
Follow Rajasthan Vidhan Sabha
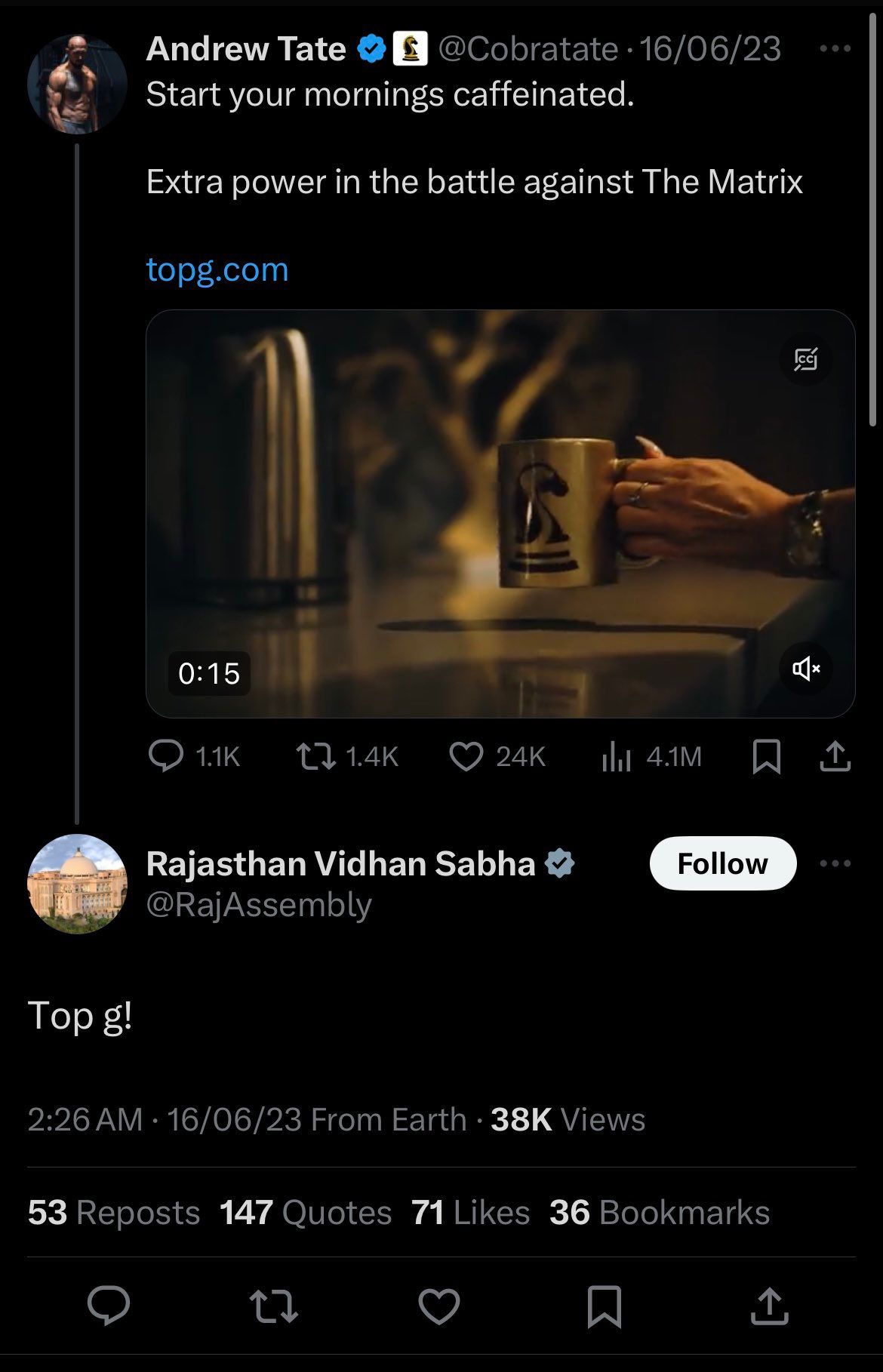722,863
